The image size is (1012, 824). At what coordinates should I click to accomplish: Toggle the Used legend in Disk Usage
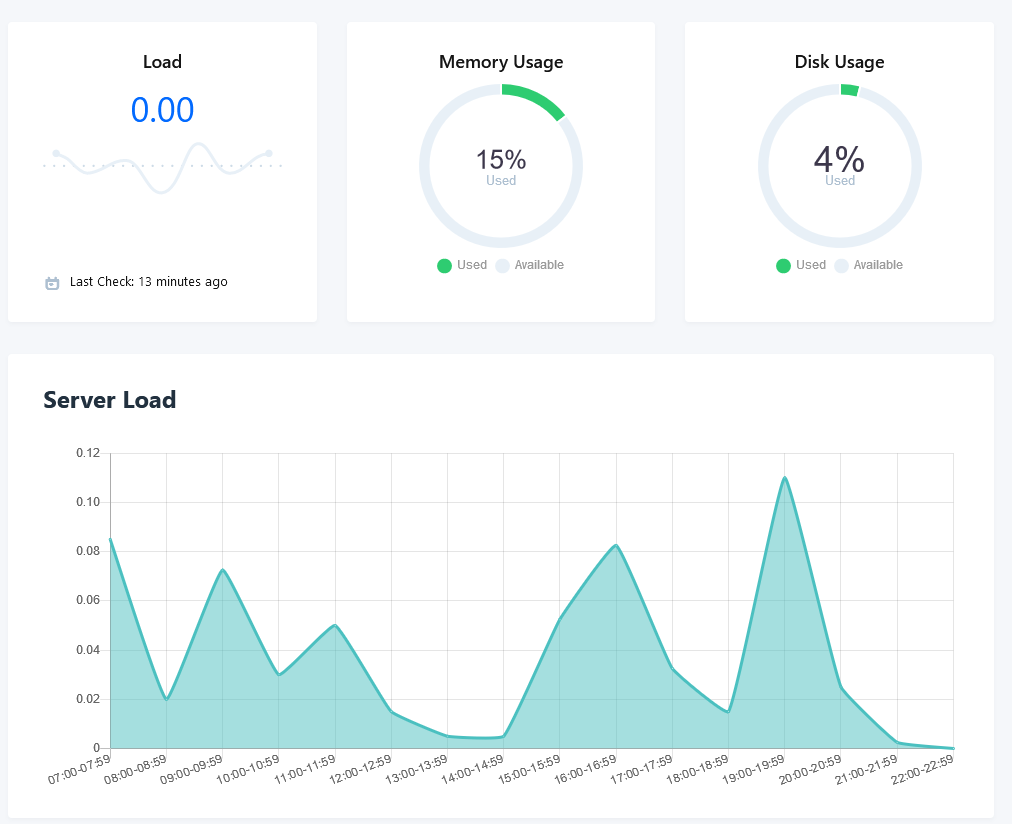[801, 265]
